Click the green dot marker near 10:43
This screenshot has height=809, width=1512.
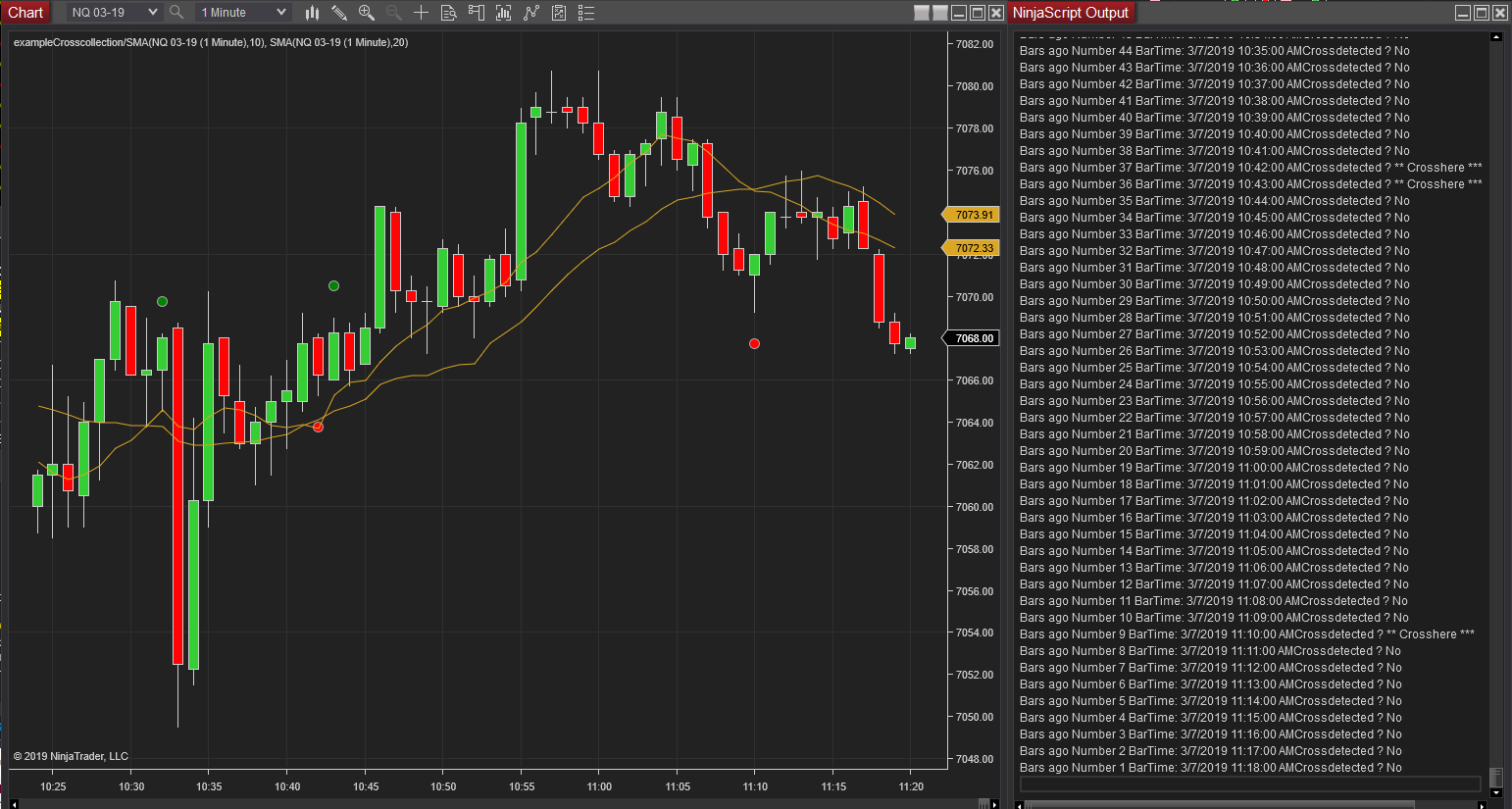[333, 285]
